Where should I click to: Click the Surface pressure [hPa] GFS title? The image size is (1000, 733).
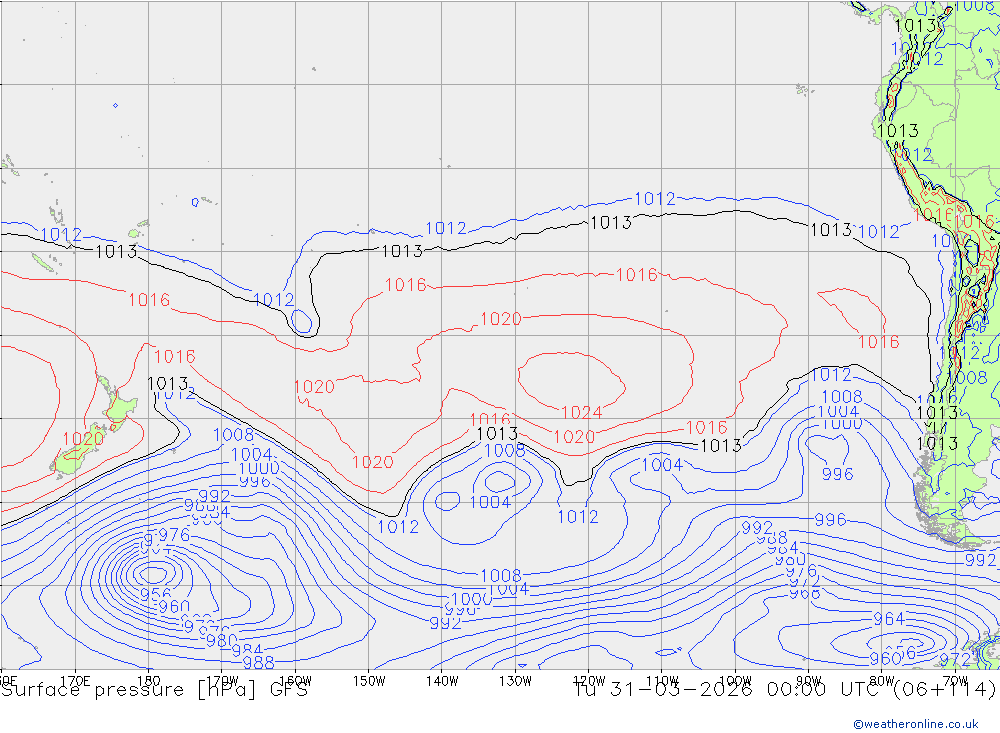pyautogui.click(x=155, y=690)
